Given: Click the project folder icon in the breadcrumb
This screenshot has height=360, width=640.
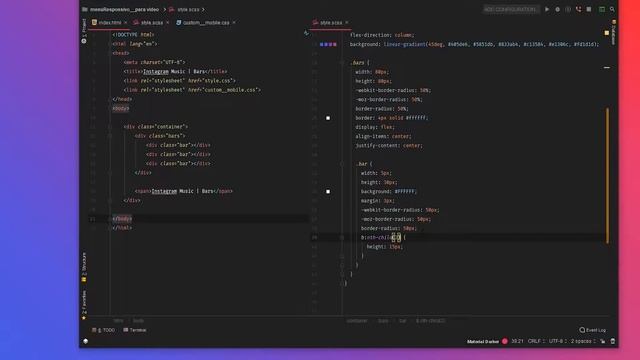Looking at the screenshot, I should pyautogui.click(x=84, y=9).
